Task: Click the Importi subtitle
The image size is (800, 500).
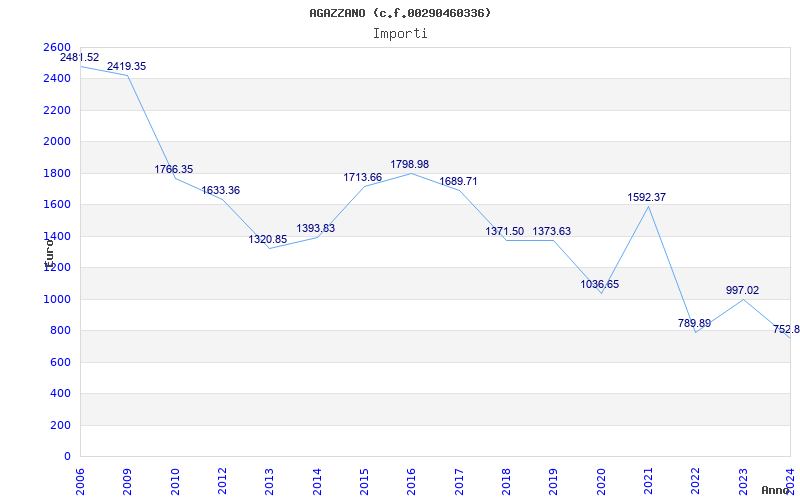Action: pos(400,33)
